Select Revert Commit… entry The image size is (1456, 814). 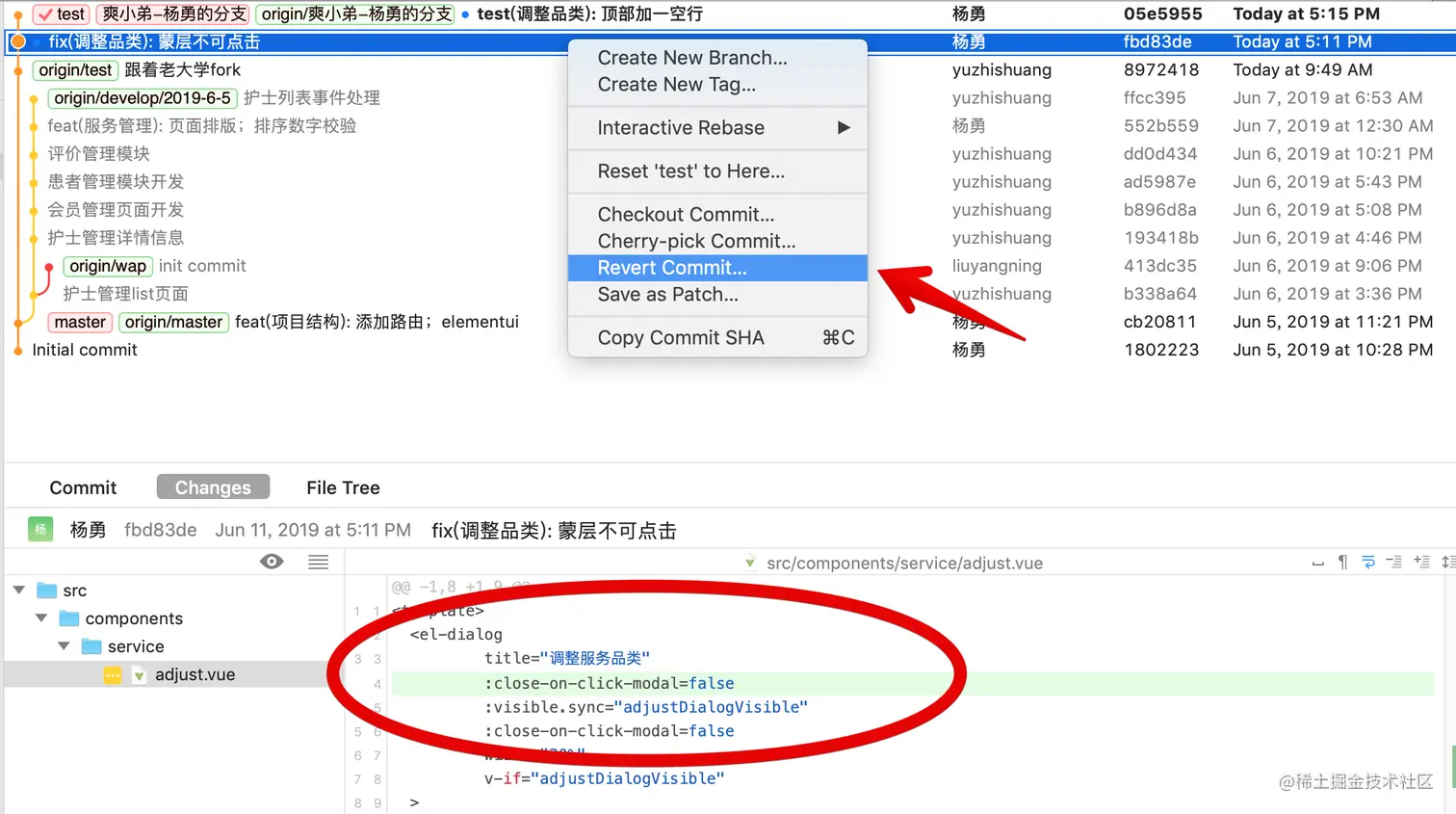pyautogui.click(x=717, y=268)
